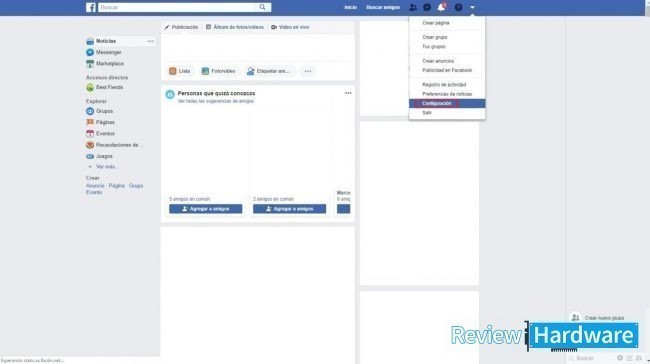
Task: Open options for Personas que quizá conozcas
Action: point(348,93)
